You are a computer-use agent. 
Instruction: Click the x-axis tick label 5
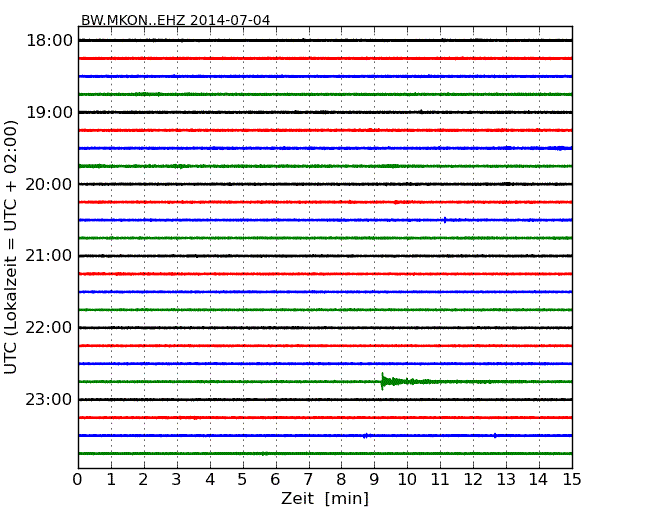tap(243, 479)
